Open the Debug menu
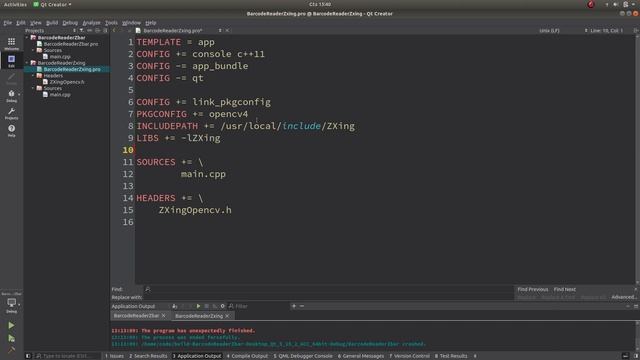This screenshot has width=640, height=360. coord(70,23)
